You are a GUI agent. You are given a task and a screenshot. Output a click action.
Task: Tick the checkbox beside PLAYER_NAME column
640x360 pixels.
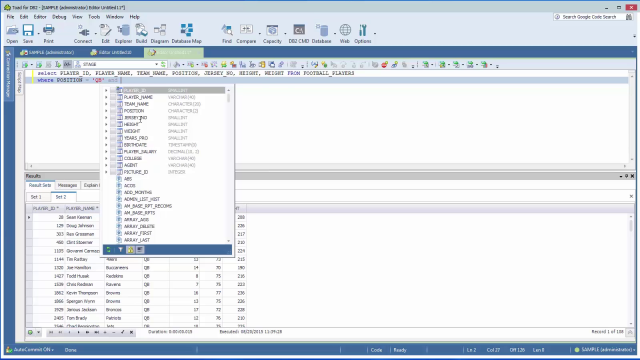113,97
